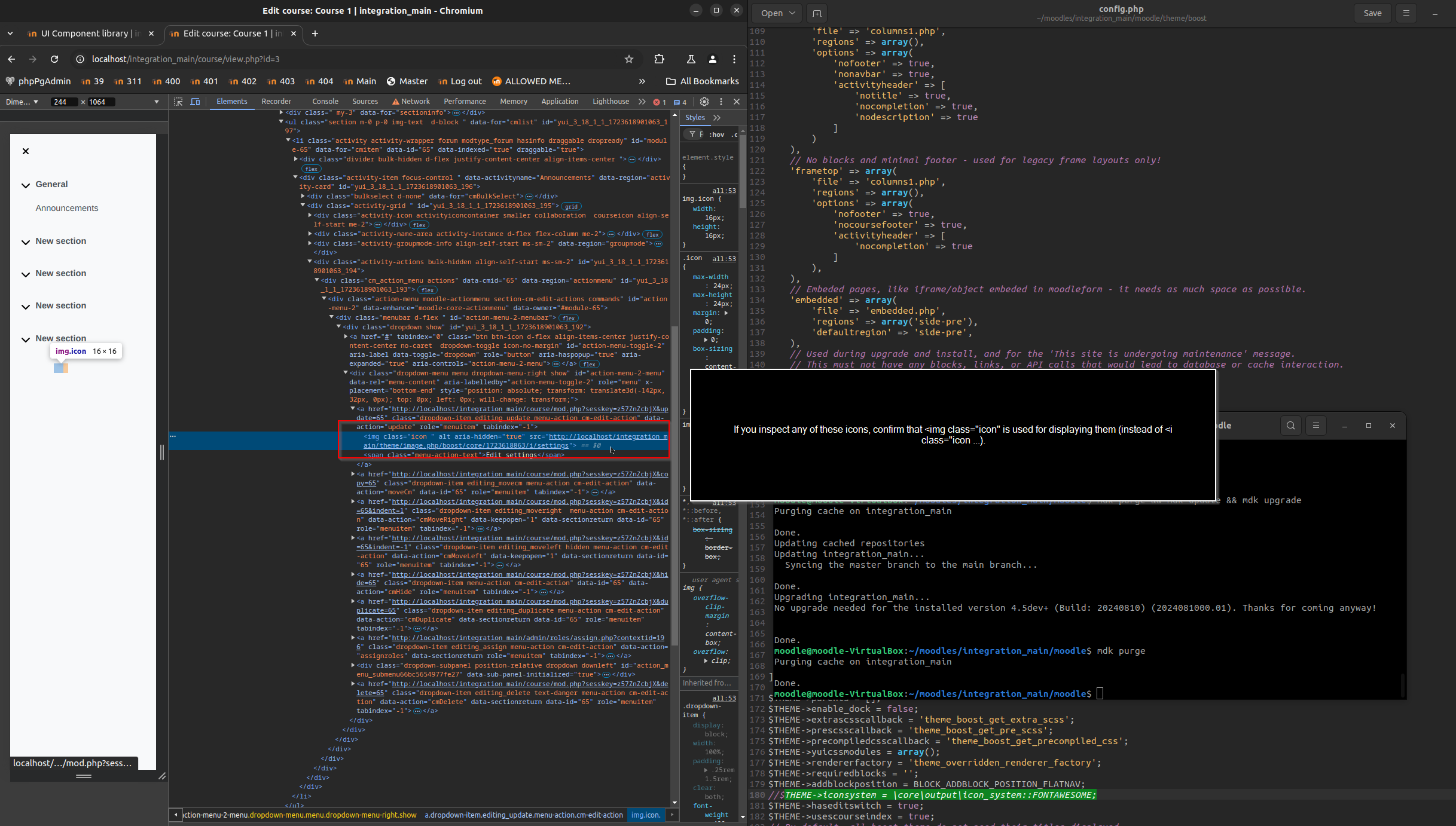Image resolution: width=1456 pixels, height=826 pixels.
Task: Open Announcements in course index
Action: pyautogui.click(x=67, y=208)
